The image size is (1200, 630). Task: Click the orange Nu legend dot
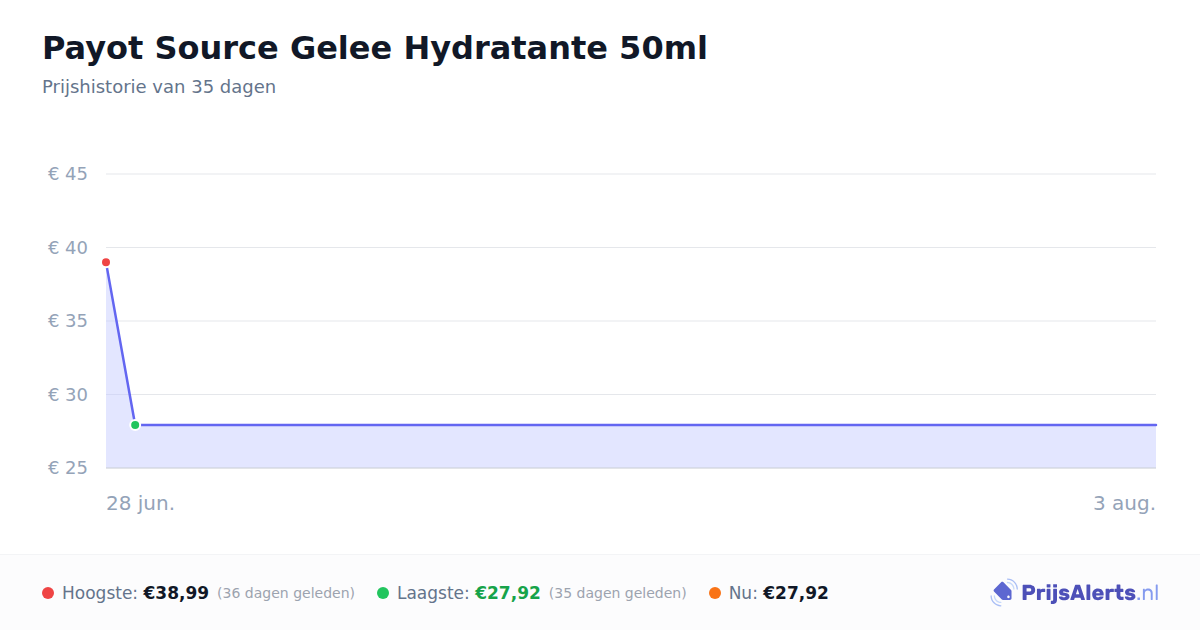(x=715, y=593)
